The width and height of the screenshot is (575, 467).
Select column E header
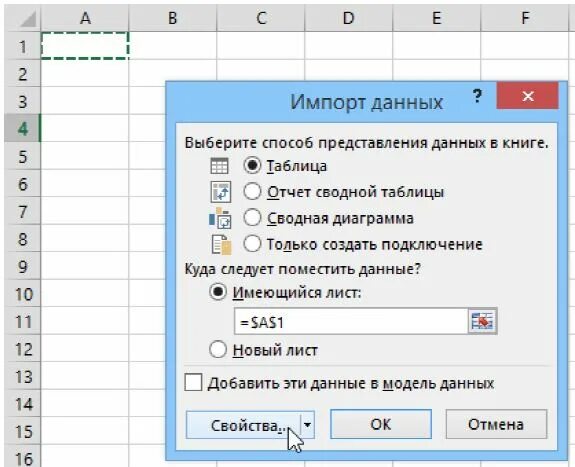click(x=436, y=18)
